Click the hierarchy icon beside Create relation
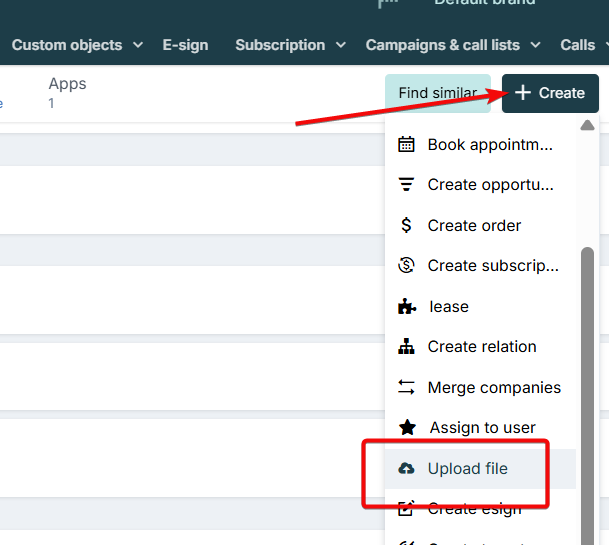Viewport: 609px width, 545px height. pyautogui.click(x=406, y=347)
